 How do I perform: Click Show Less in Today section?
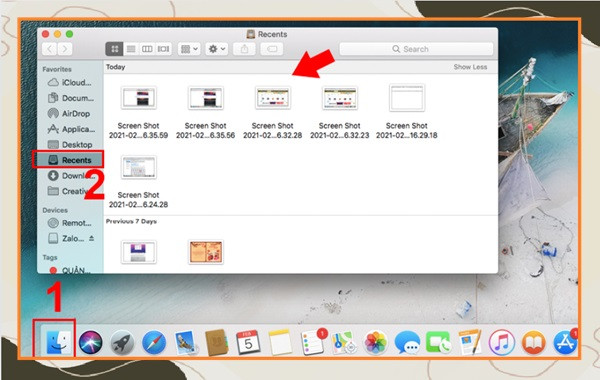pos(470,67)
